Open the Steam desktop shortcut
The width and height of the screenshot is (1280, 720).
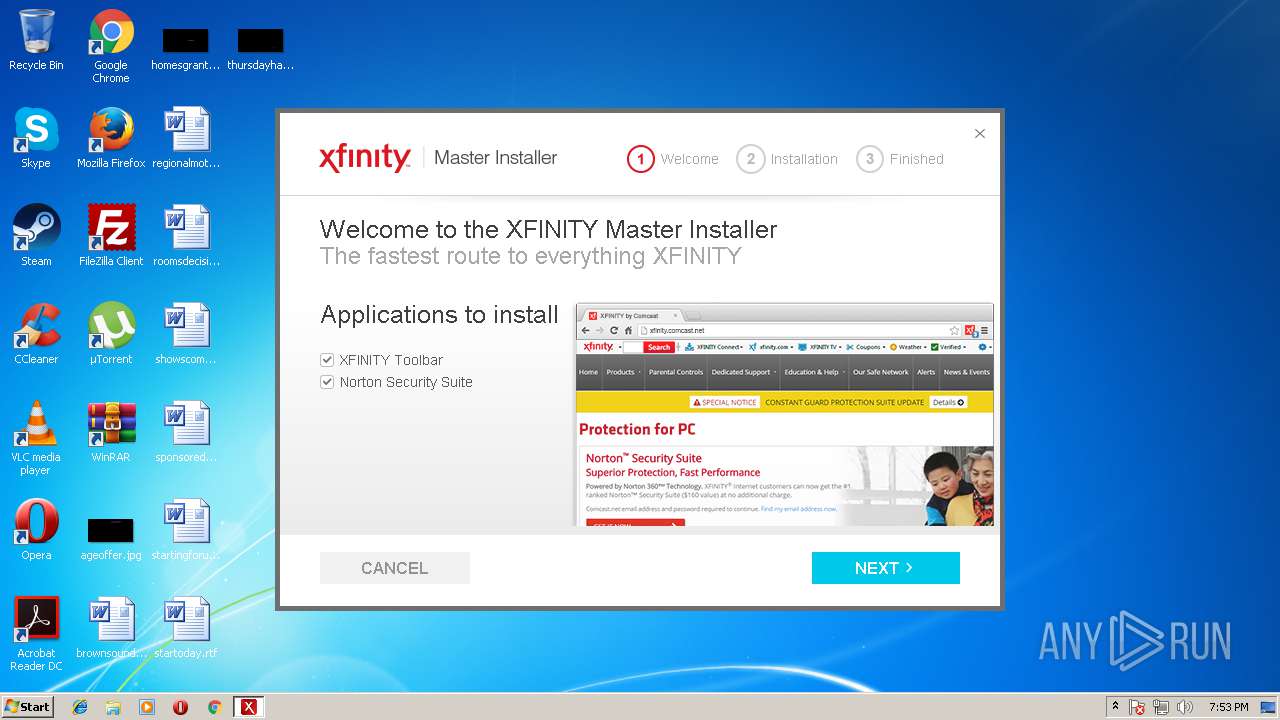coord(36,236)
